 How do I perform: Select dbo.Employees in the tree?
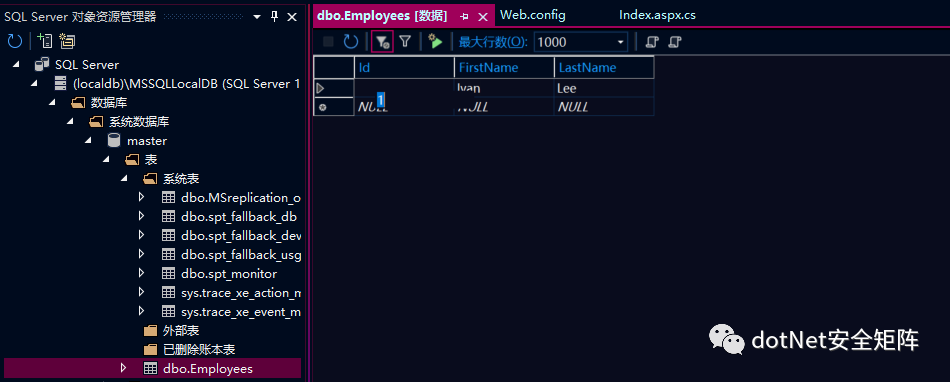tap(208, 369)
